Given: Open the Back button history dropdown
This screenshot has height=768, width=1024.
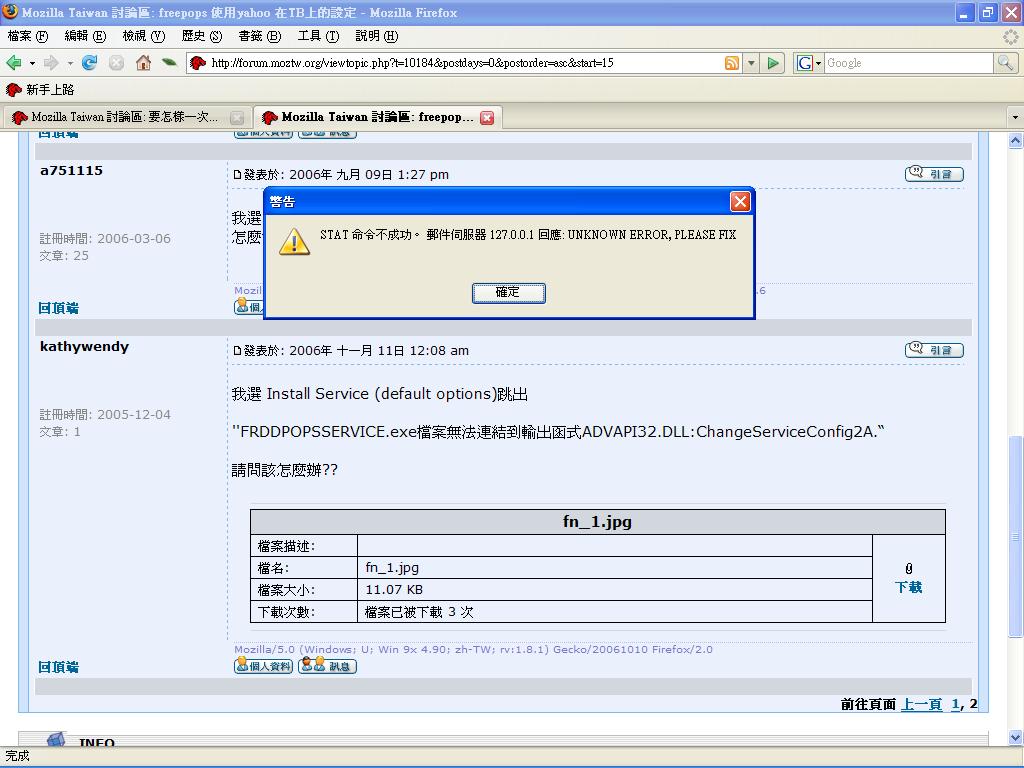Looking at the screenshot, I should 32,63.
